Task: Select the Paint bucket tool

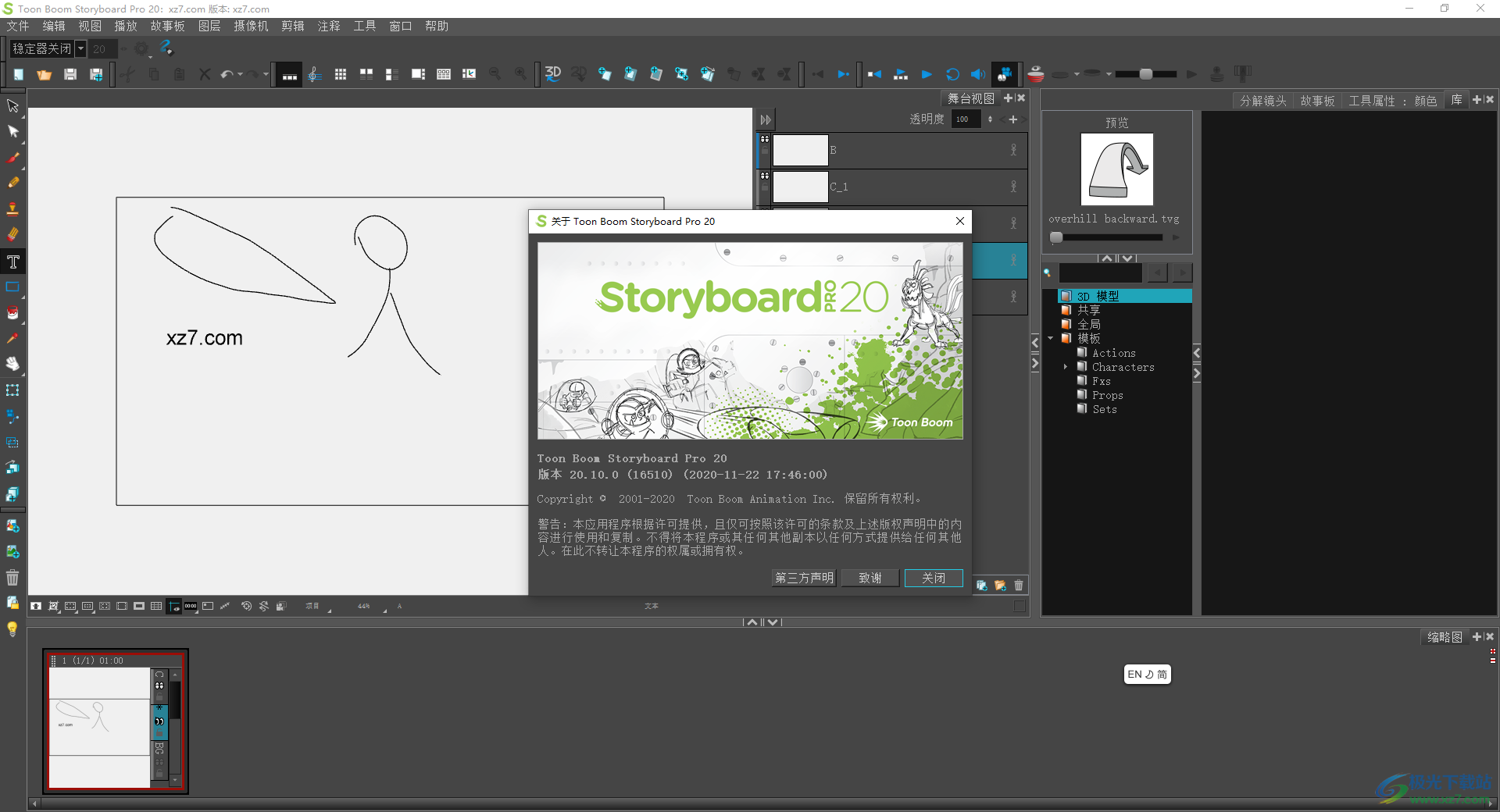Action: click(x=12, y=313)
